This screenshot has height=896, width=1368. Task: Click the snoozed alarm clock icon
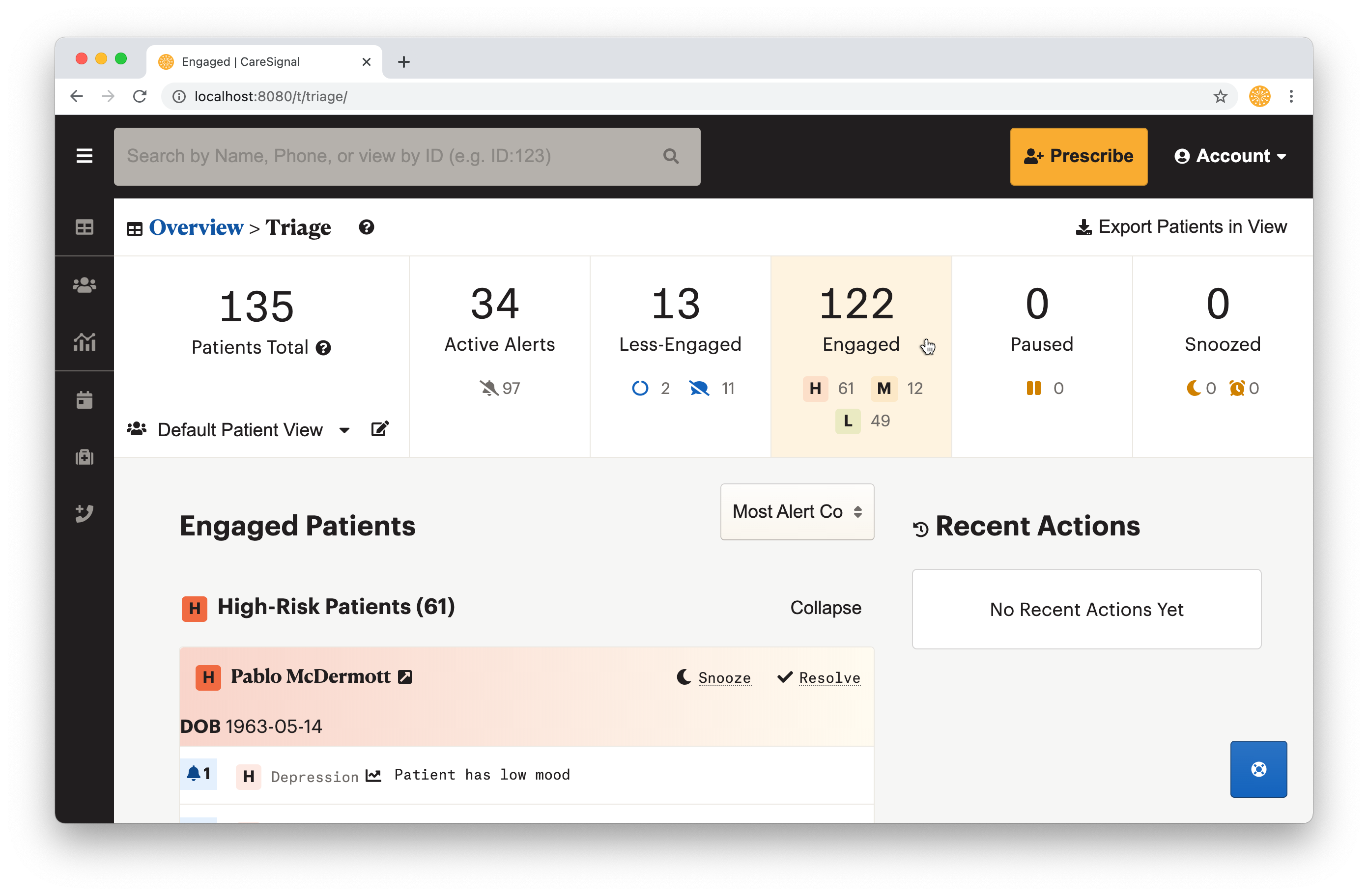point(1236,389)
